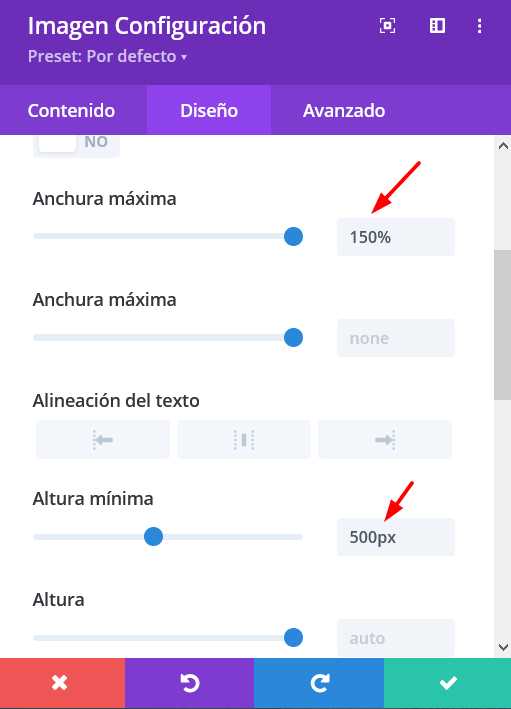This screenshot has width=511, height=709.
Task: Click the Altura auto input field
Action: 396,638
